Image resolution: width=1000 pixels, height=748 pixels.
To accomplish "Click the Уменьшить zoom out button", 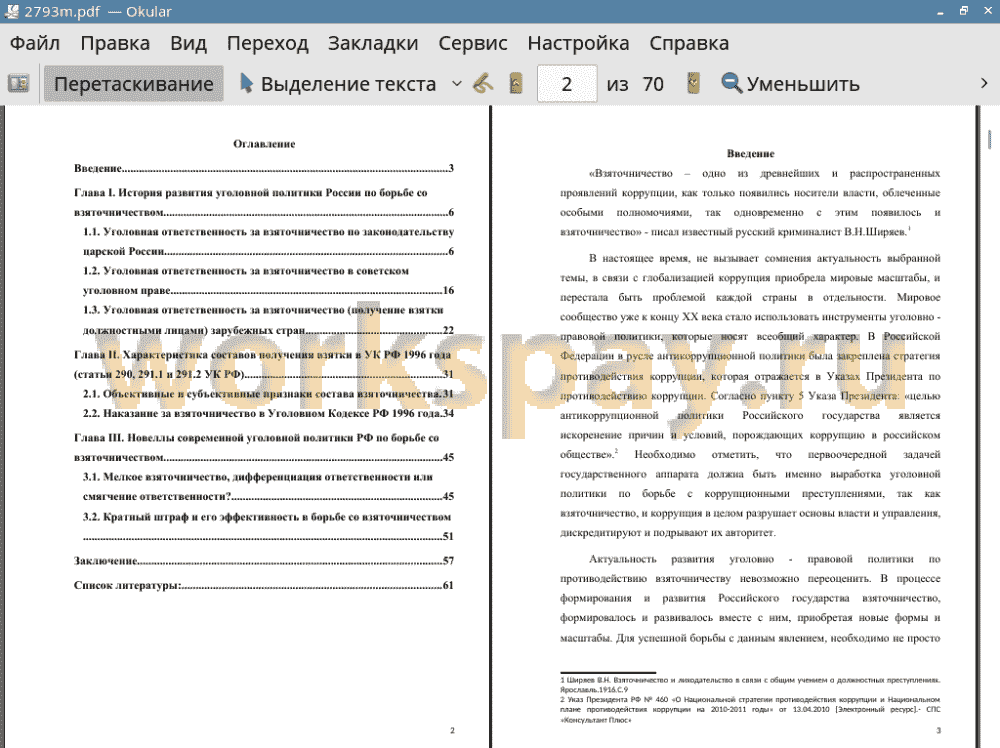I will pos(790,84).
